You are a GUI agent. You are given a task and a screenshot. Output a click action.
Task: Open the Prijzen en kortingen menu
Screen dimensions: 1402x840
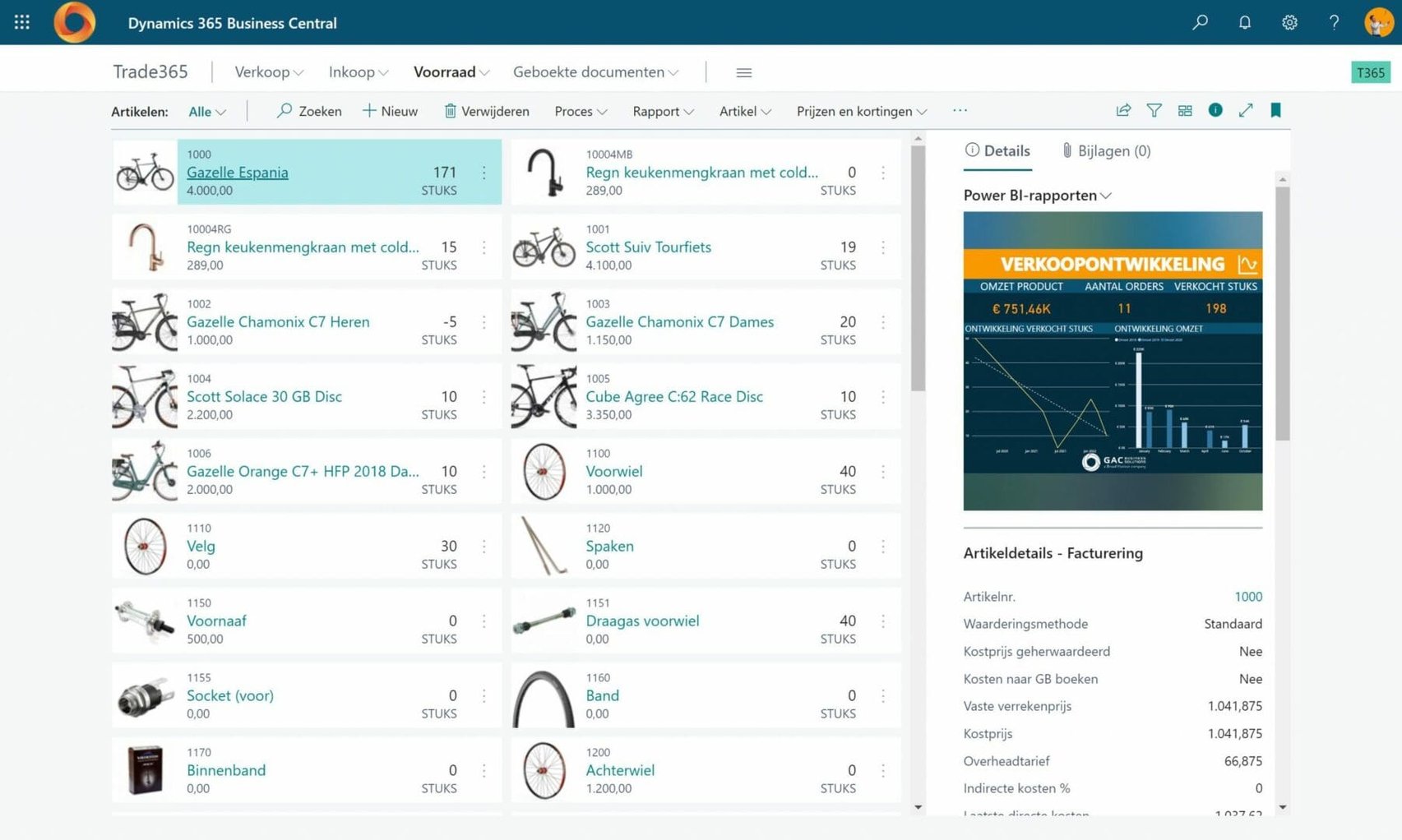[862, 112]
